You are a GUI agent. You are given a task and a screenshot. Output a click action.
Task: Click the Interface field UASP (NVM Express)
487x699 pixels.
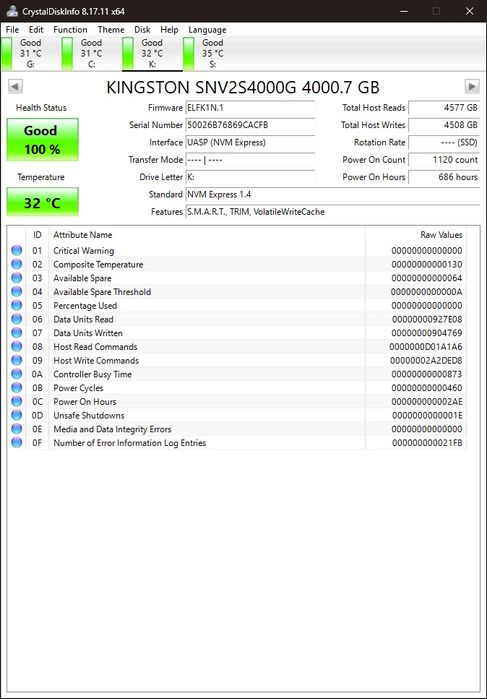point(250,142)
